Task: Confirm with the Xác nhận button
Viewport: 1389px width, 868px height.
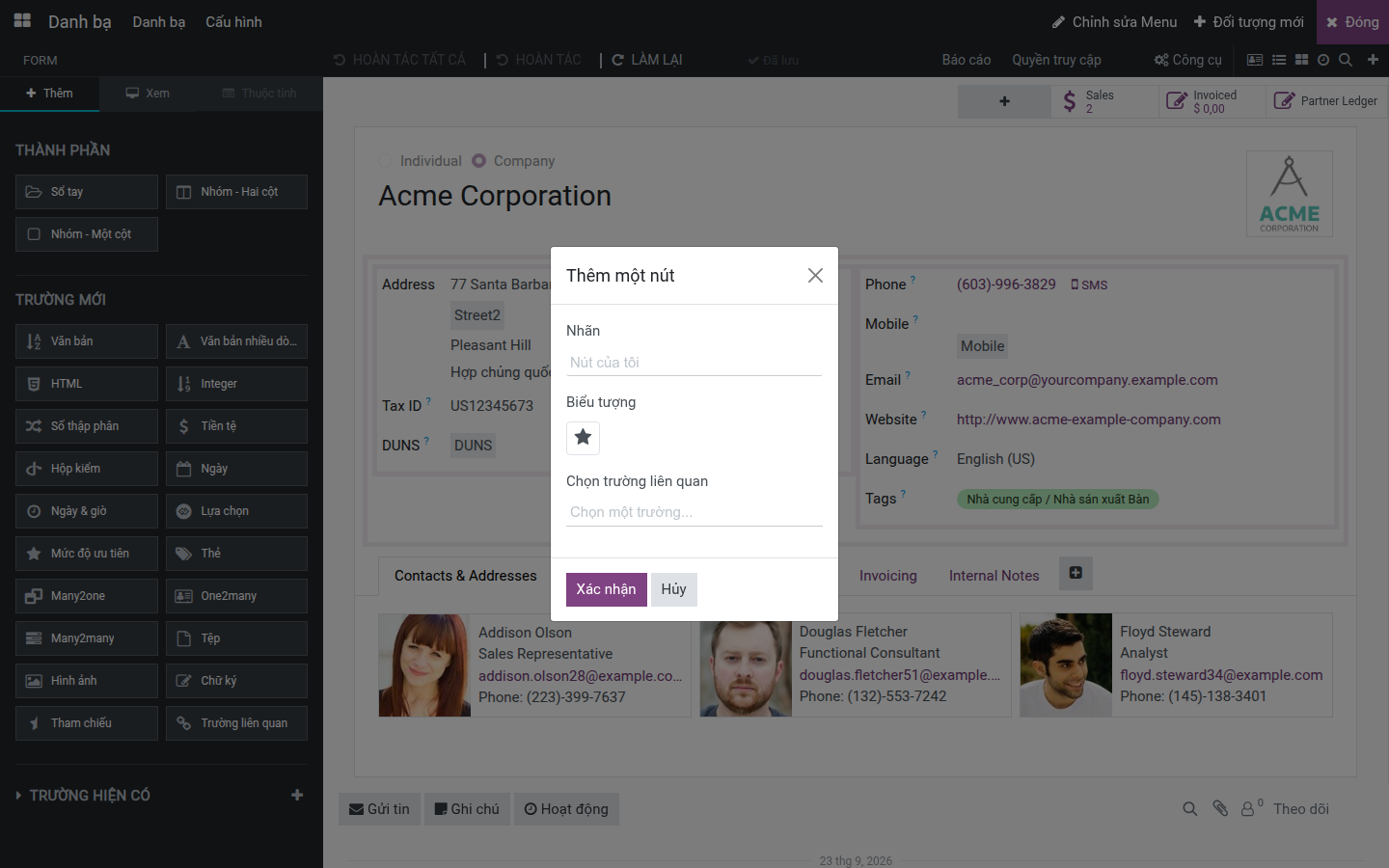Action: pyautogui.click(x=606, y=589)
